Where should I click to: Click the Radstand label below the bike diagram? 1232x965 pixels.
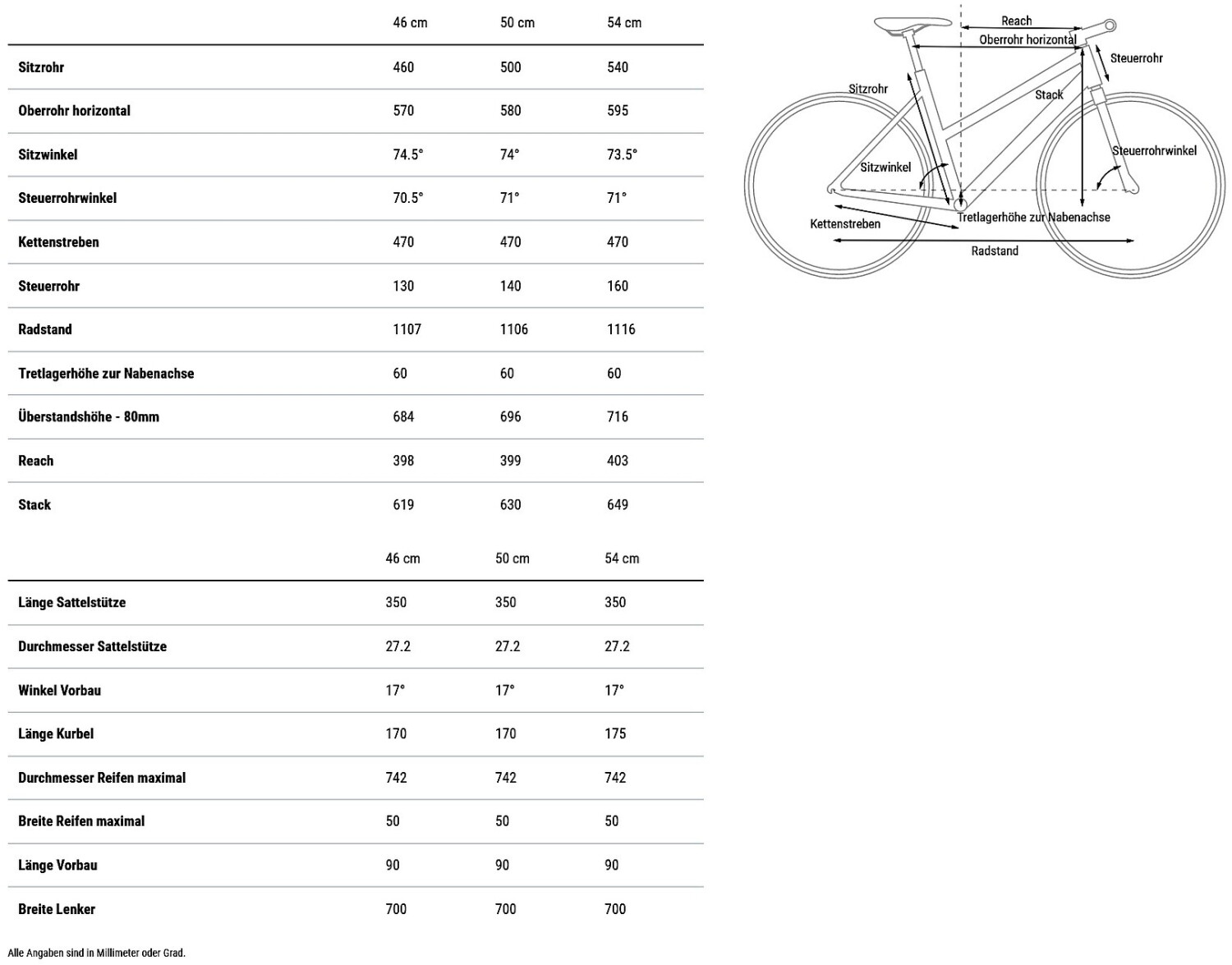pyautogui.click(x=995, y=251)
